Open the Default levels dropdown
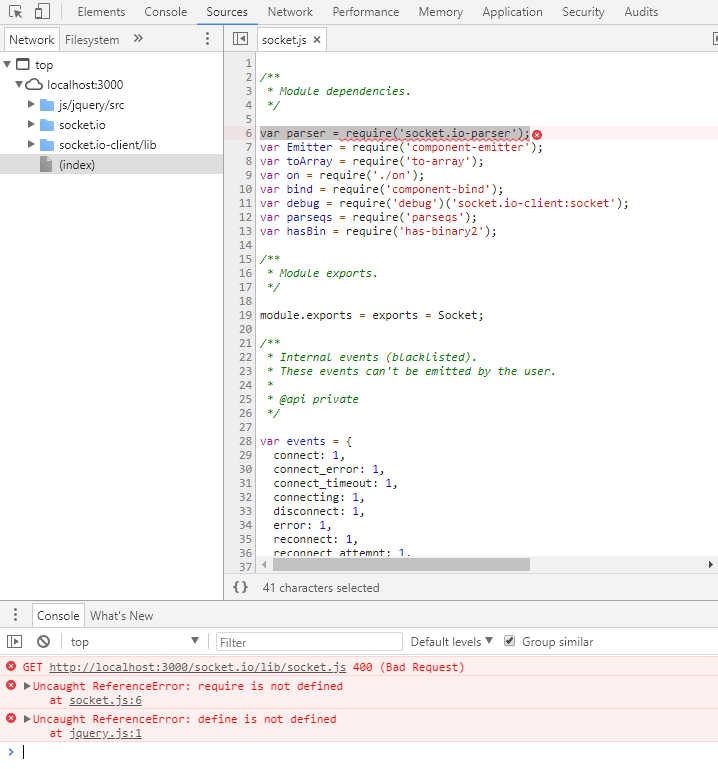718x769 pixels. [451, 641]
